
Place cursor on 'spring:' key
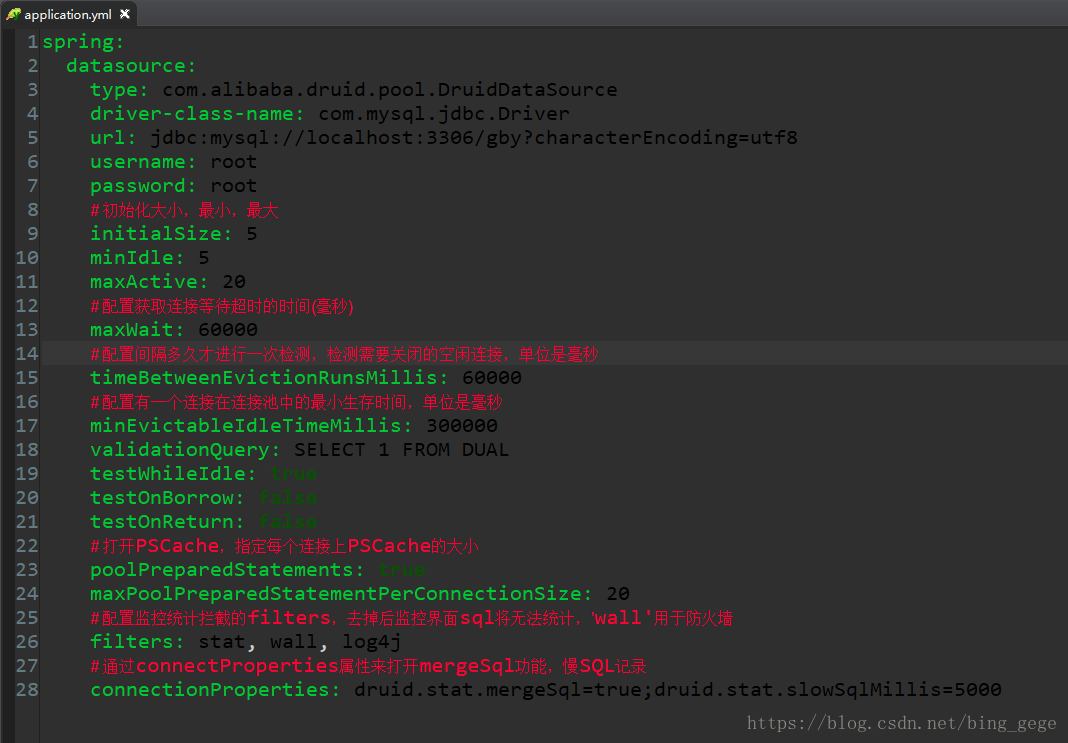coord(83,42)
